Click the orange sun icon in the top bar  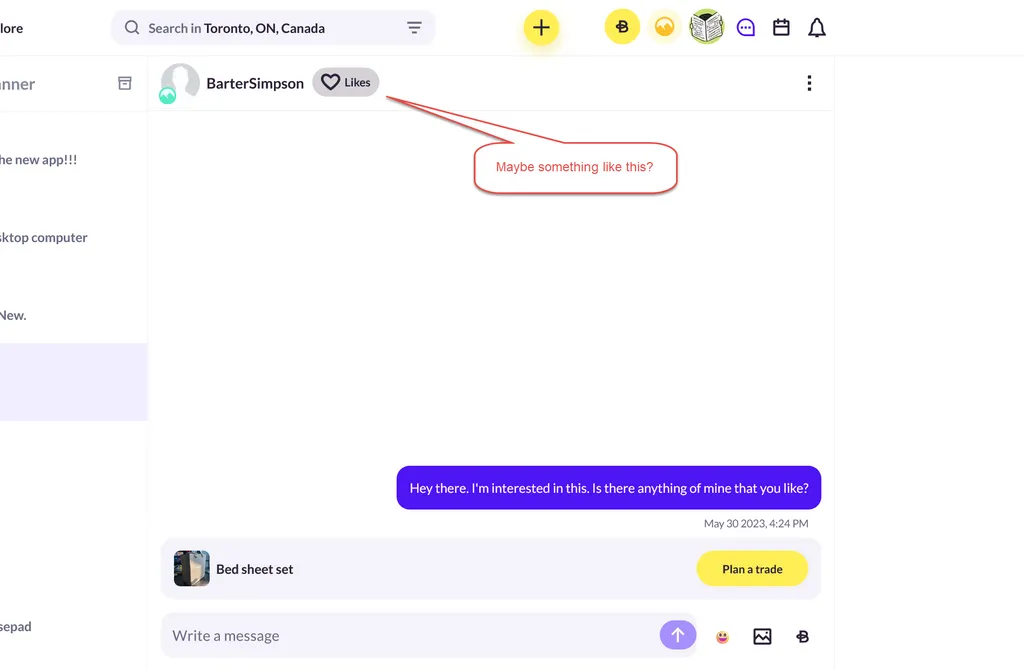tap(664, 26)
